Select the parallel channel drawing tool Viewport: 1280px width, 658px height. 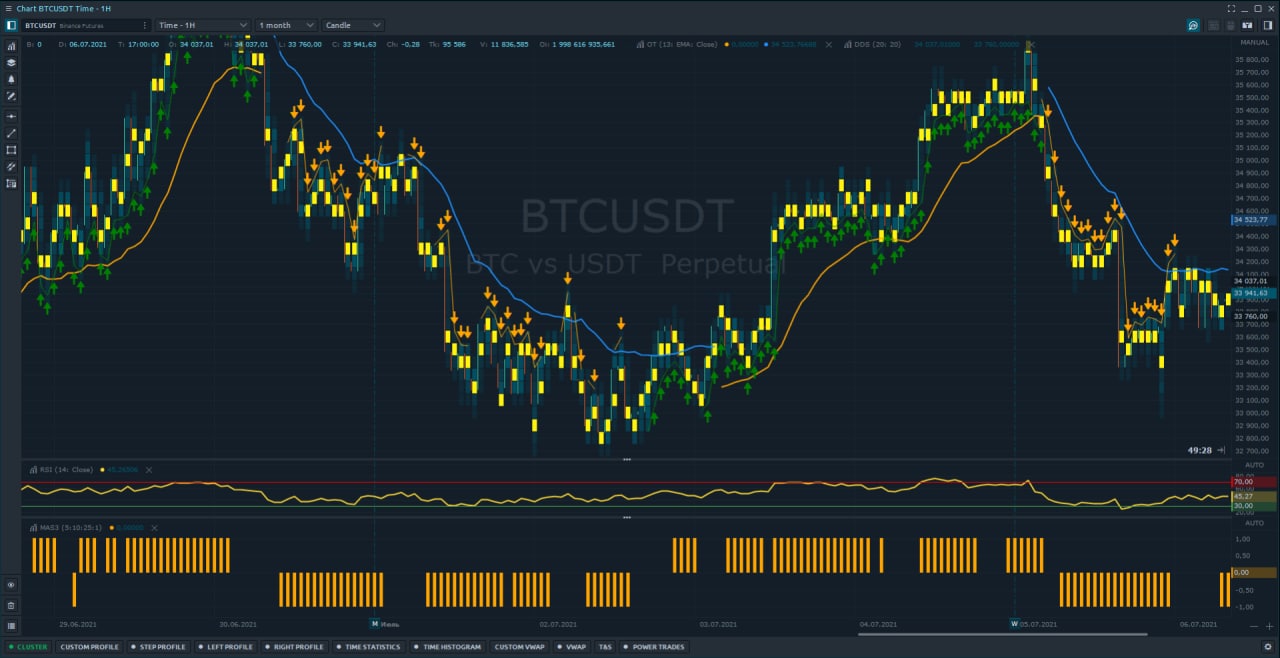click(11, 166)
